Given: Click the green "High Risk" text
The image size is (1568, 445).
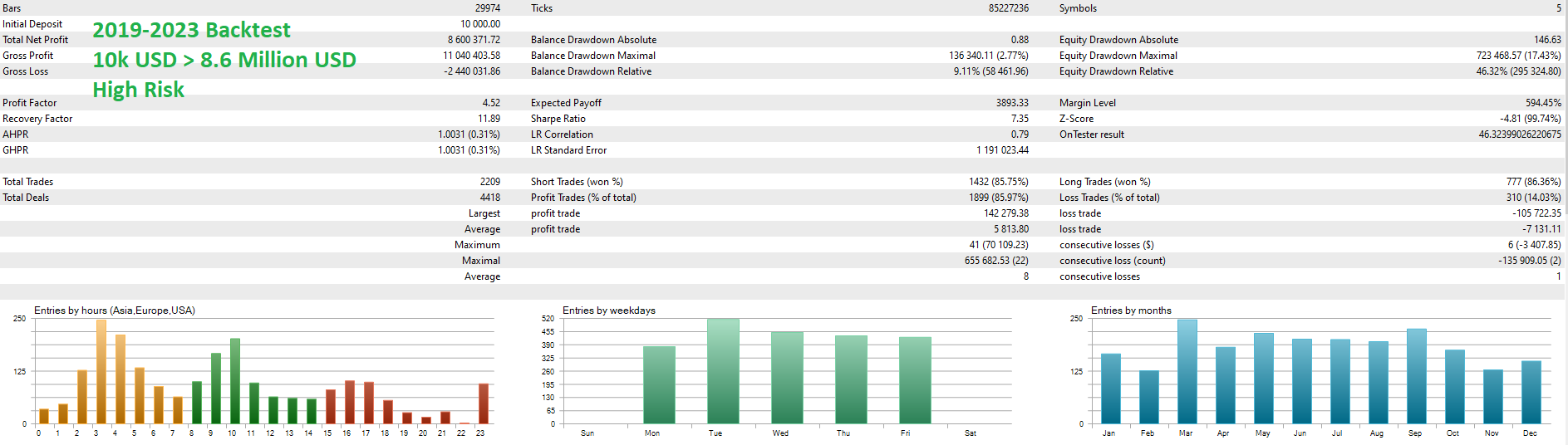Looking at the screenshot, I should click(x=138, y=90).
